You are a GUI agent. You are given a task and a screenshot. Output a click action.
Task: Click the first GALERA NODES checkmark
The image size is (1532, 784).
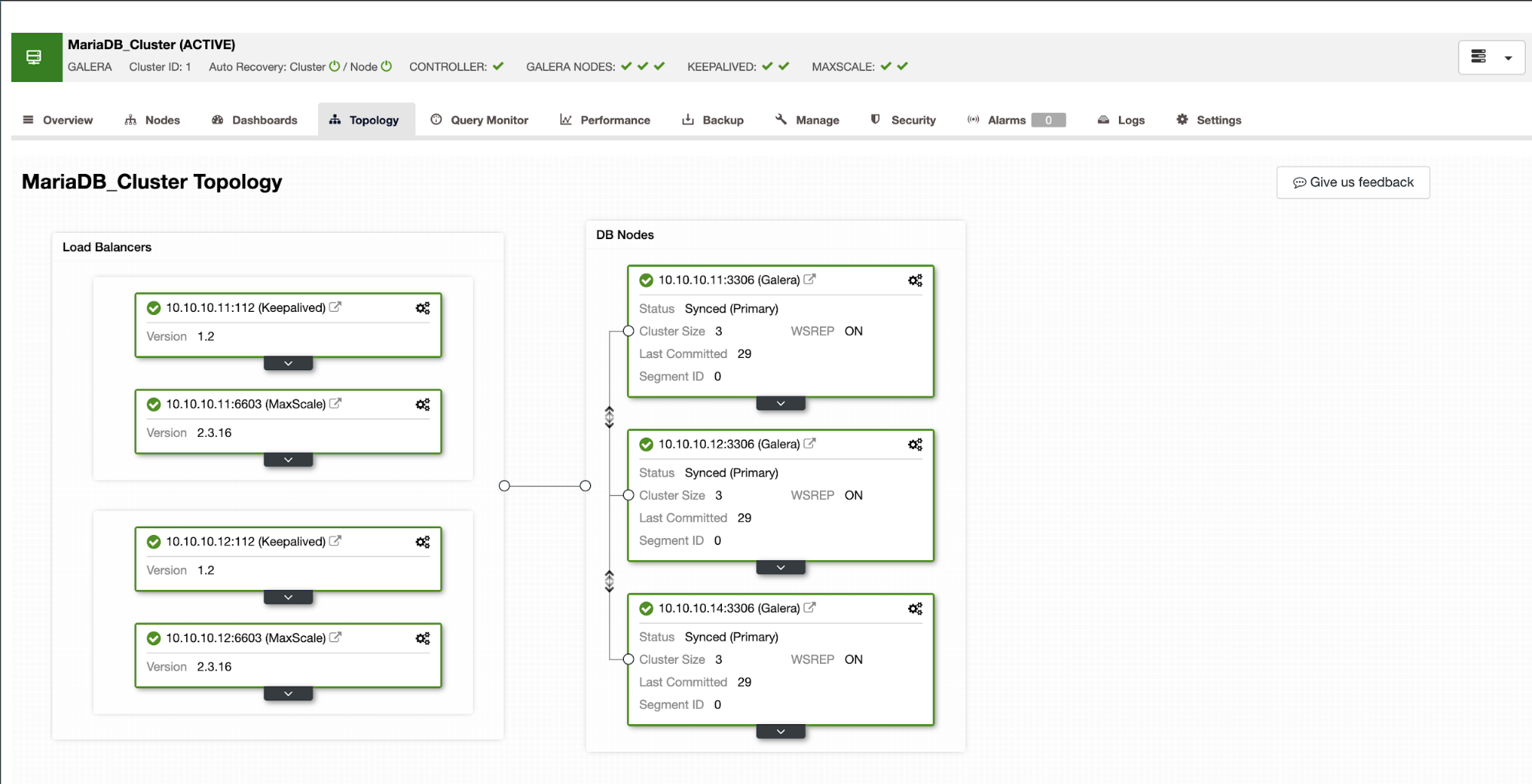tap(627, 66)
